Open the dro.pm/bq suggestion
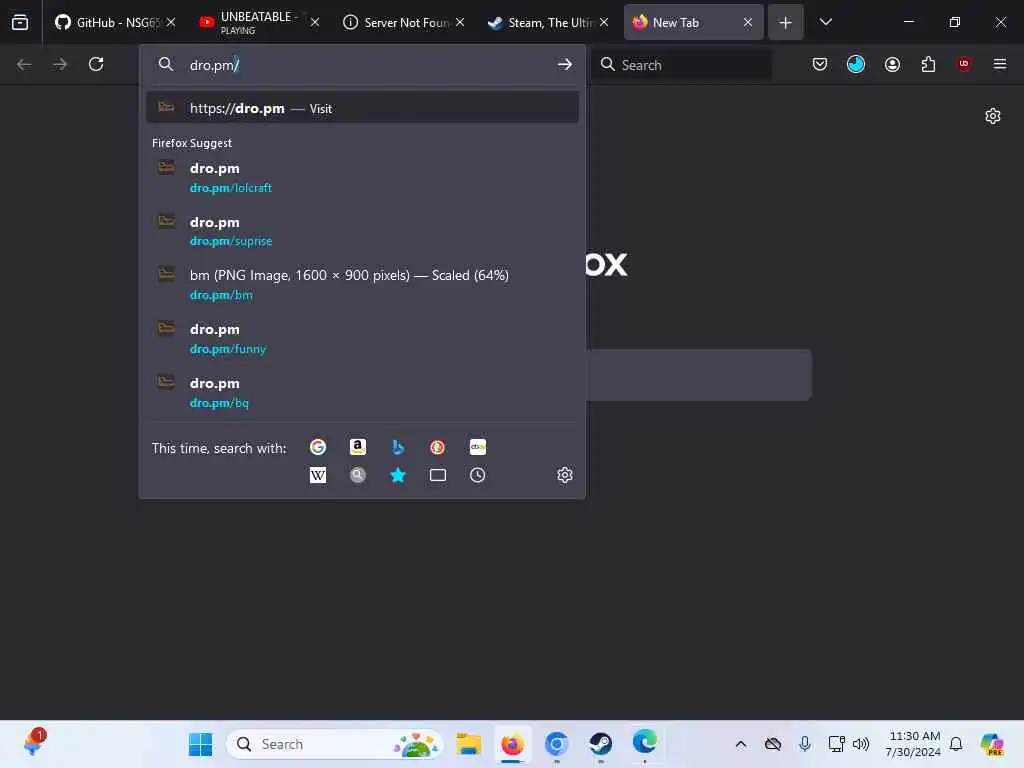Viewport: 1024px width, 768px height. point(362,392)
